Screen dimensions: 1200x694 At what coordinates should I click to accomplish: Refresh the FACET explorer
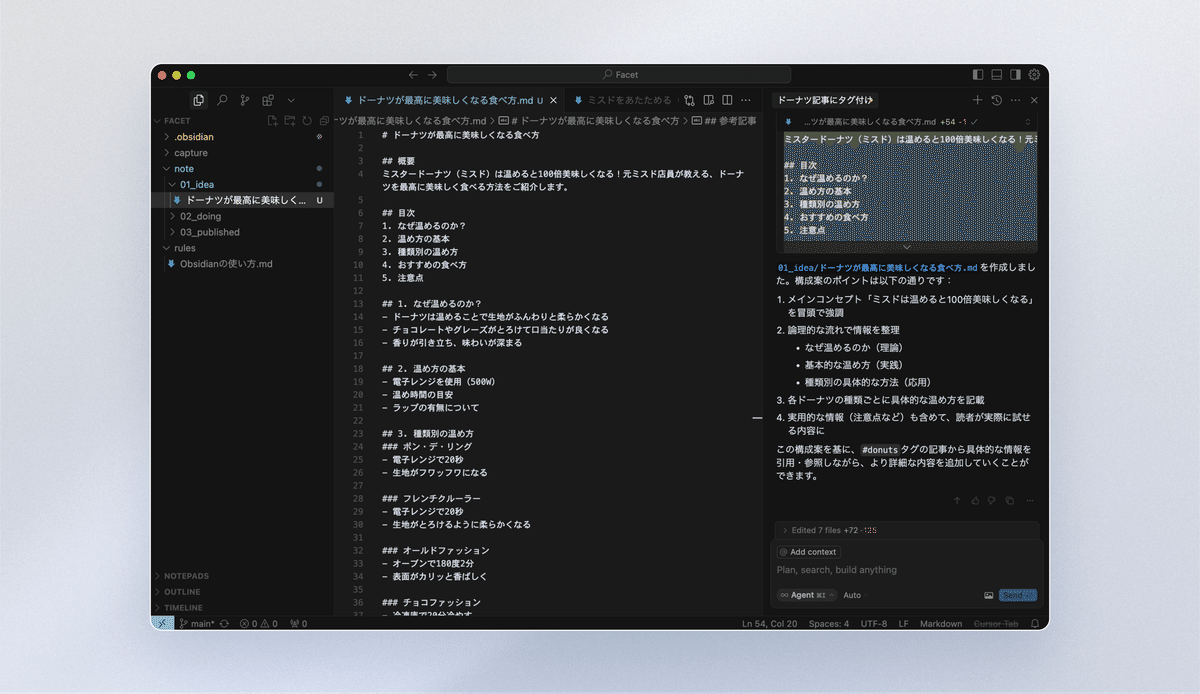pos(307,121)
